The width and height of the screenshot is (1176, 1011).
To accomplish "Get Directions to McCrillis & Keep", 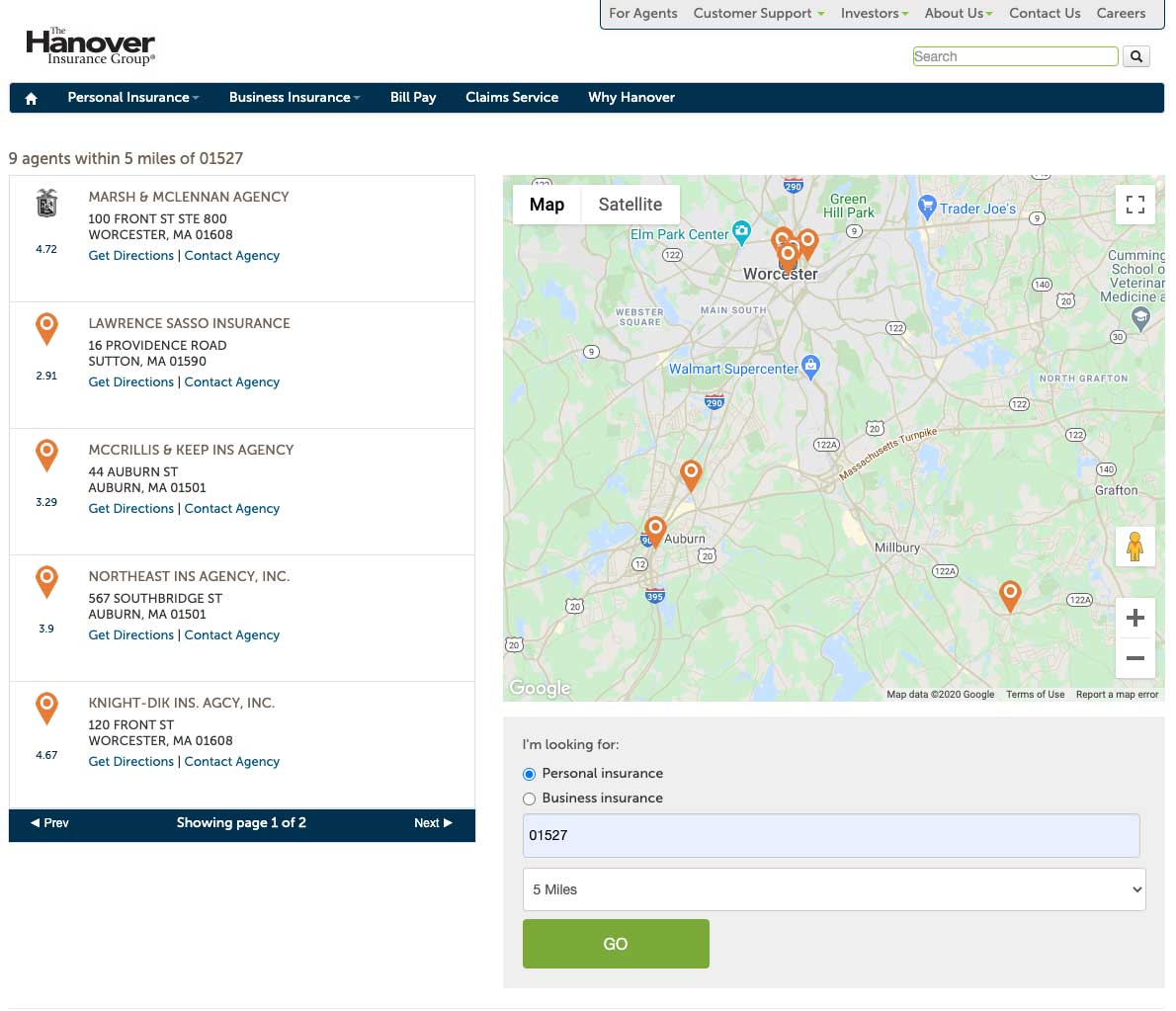I will tap(130, 509).
